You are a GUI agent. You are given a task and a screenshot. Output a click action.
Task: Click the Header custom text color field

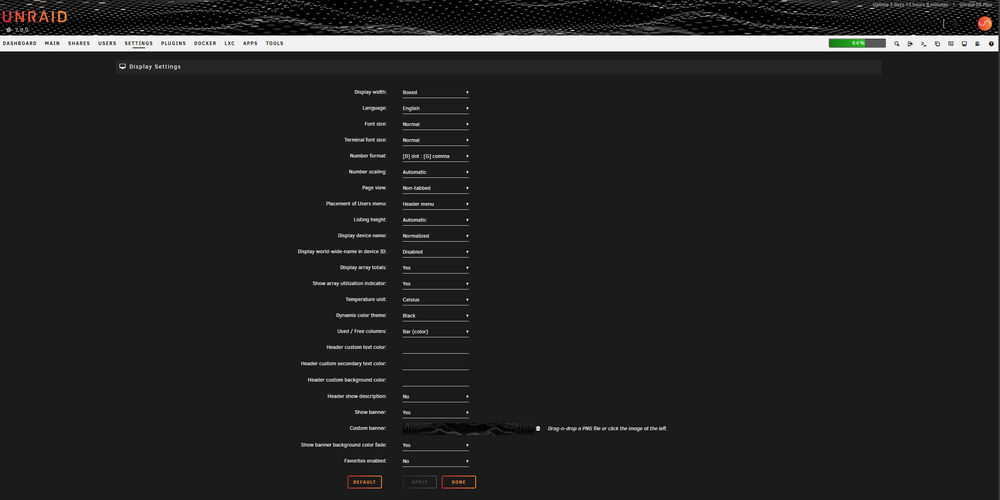pyautogui.click(x=436, y=348)
